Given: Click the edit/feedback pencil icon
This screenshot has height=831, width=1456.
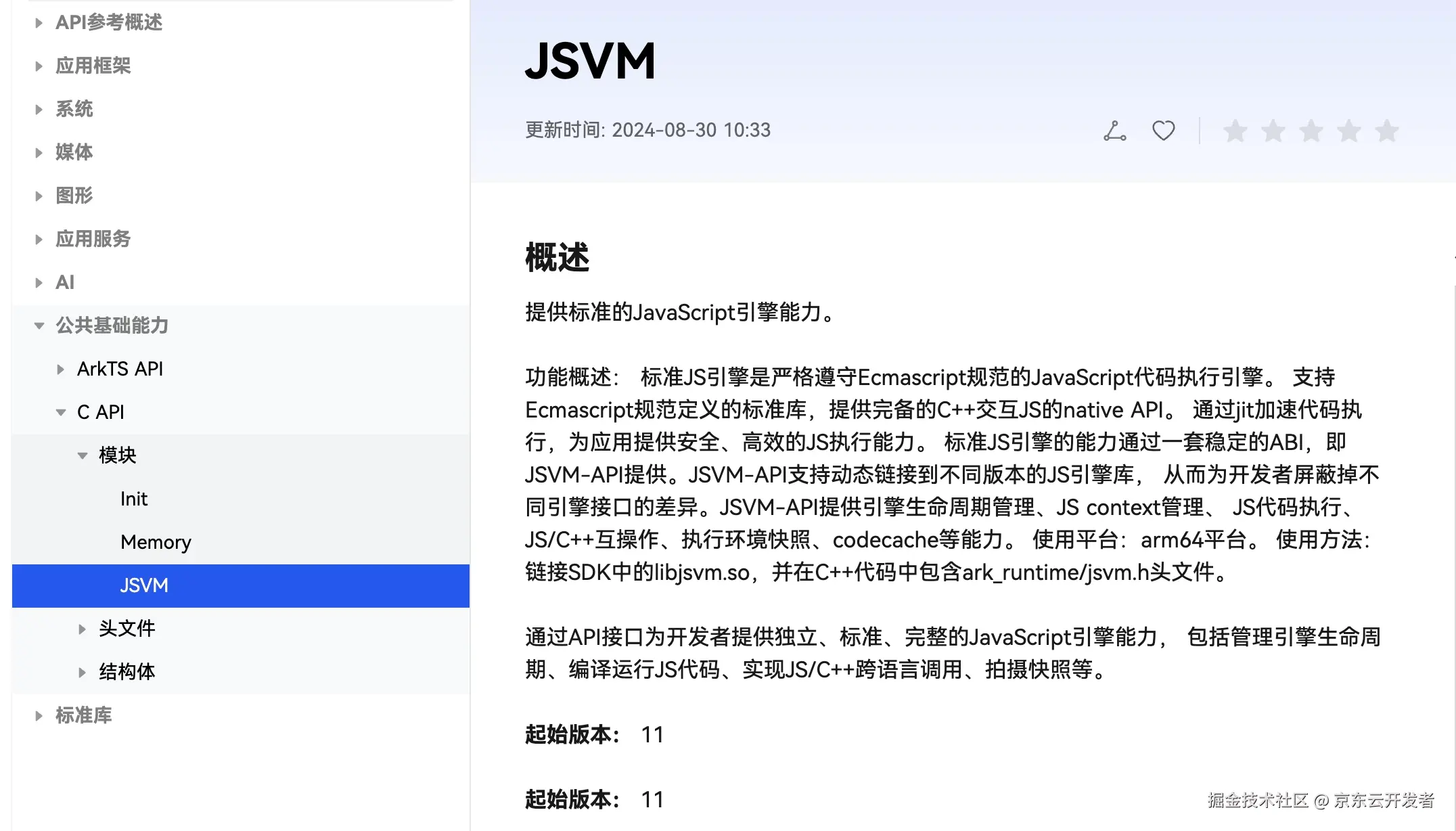Looking at the screenshot, I should coord(1114,131).
